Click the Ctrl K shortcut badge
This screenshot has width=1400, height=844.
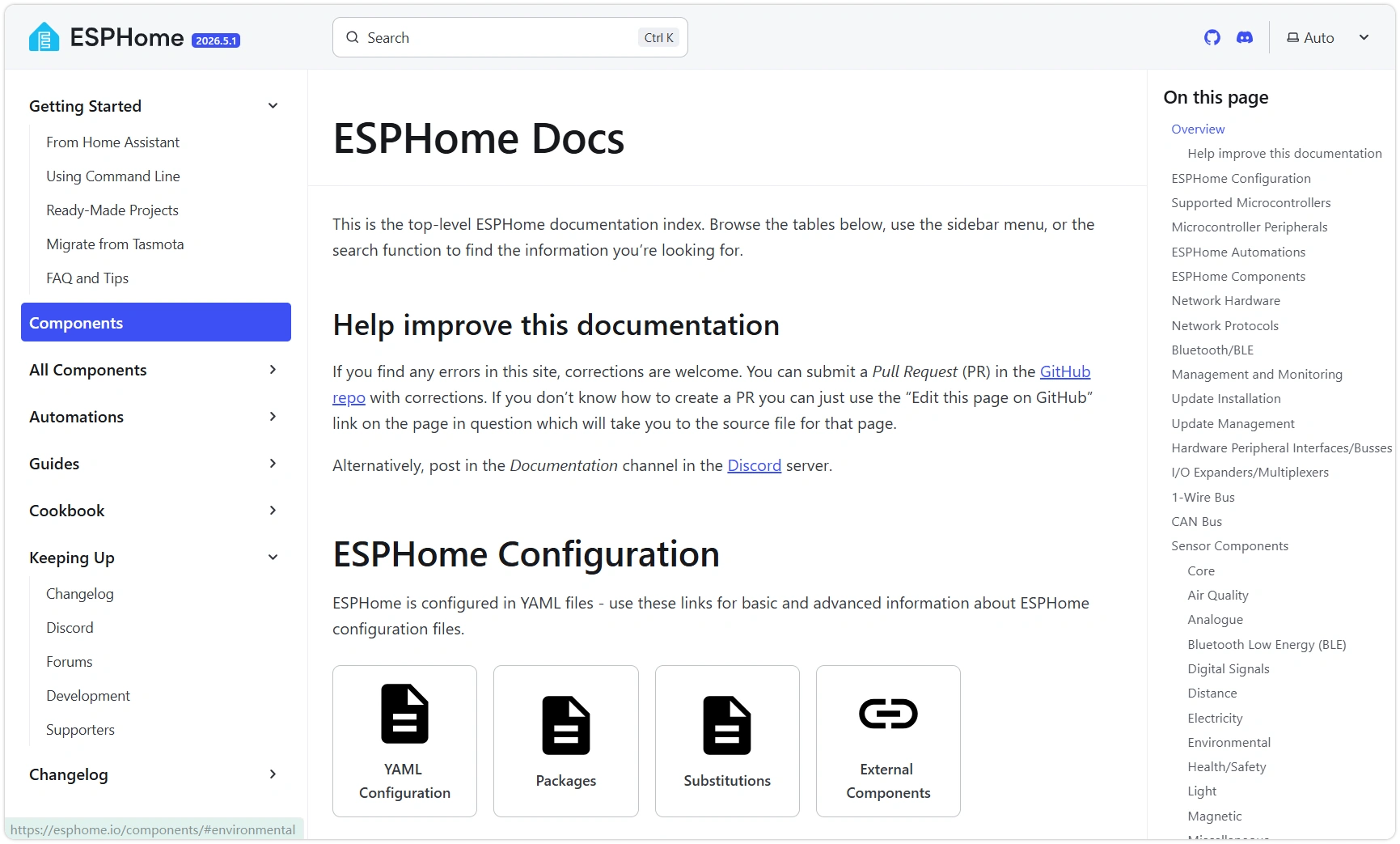pyautogui.click(x=659, y=38)
